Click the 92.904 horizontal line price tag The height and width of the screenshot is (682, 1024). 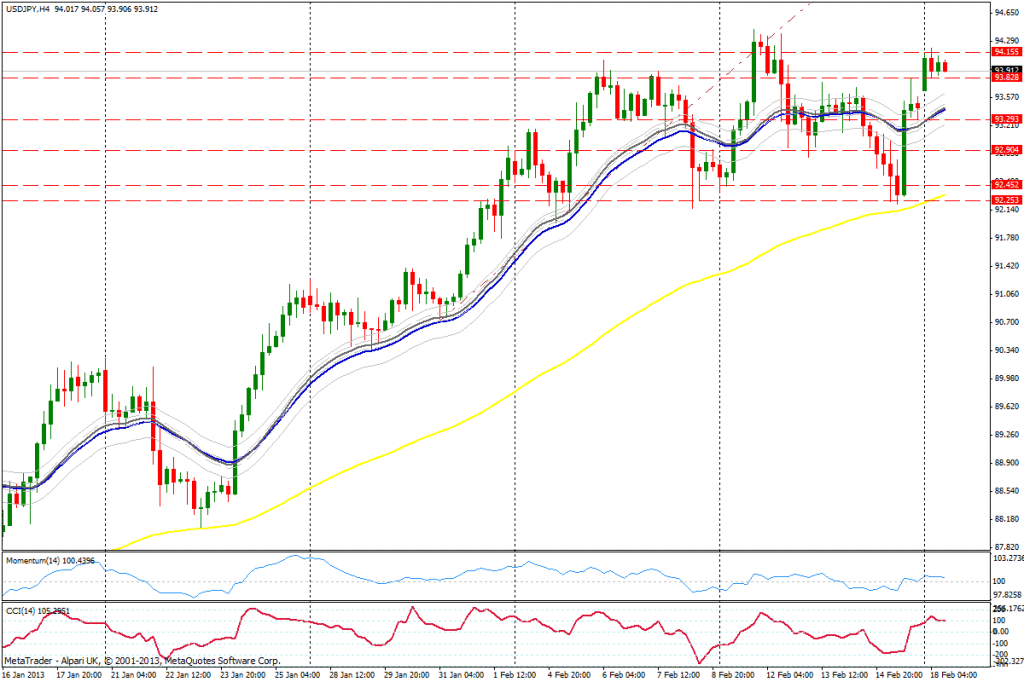click(1005, 150)
